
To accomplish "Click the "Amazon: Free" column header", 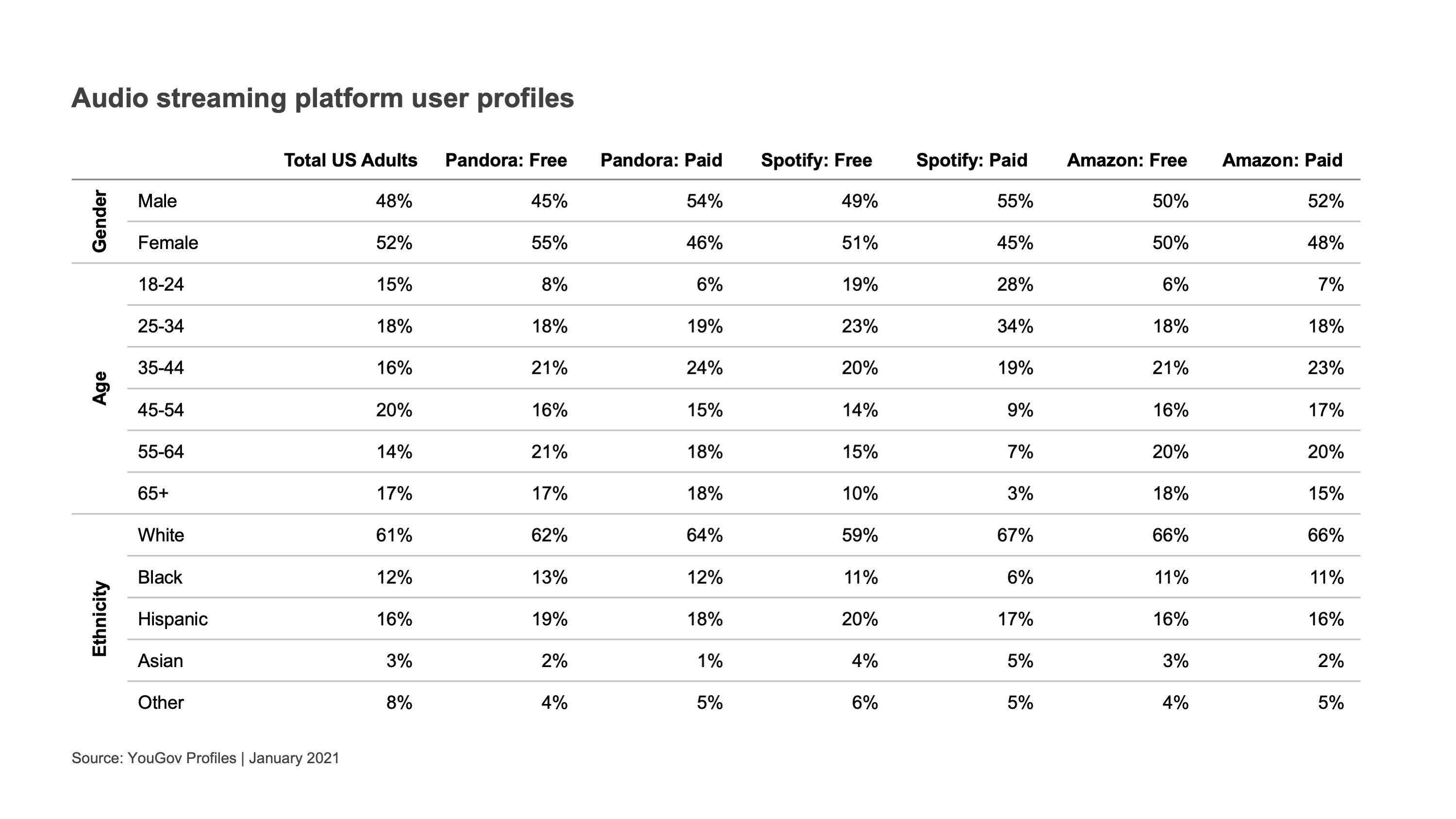I will coord(1126,161).
